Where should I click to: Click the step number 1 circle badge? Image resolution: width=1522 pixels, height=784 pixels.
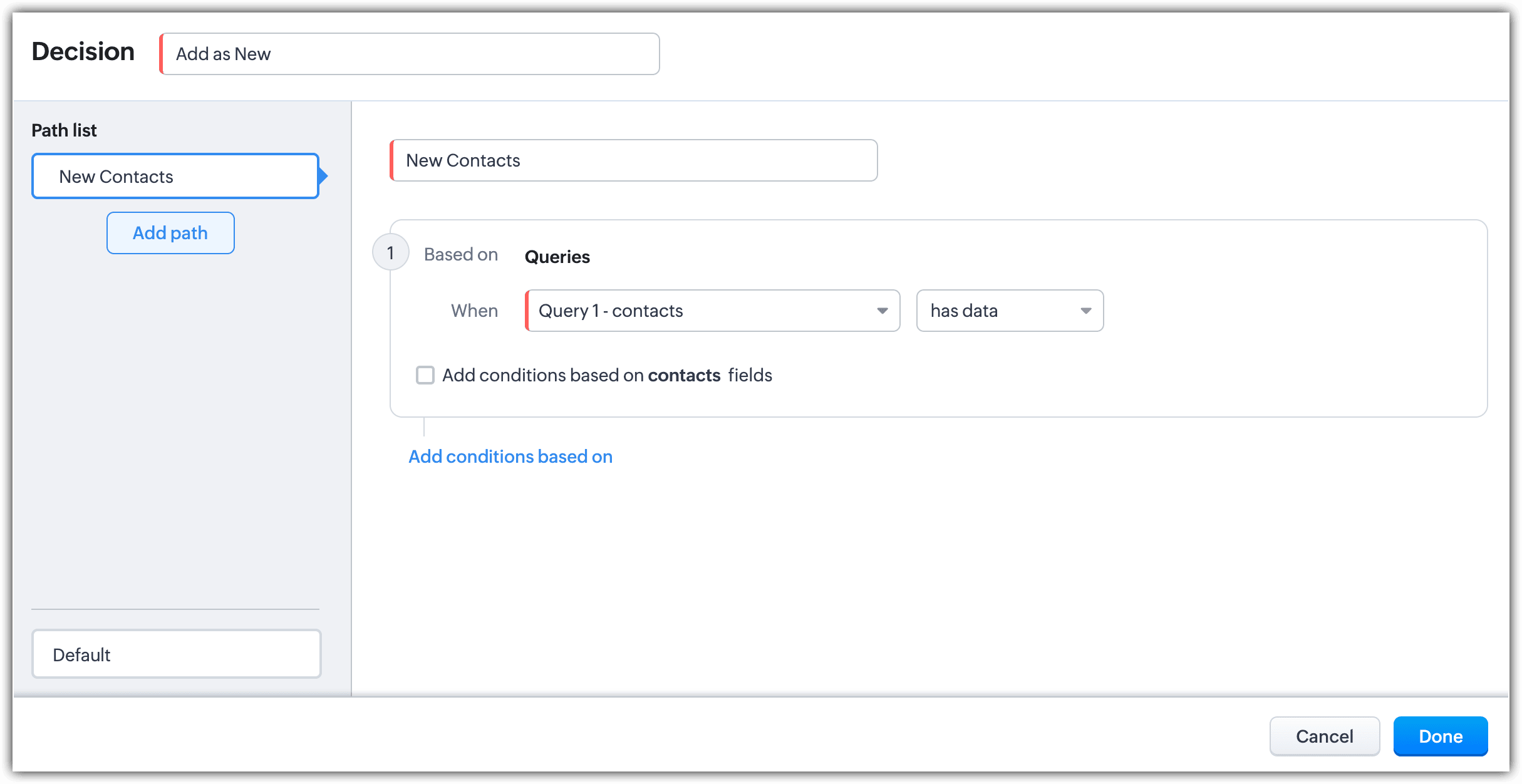pos(391,252)
